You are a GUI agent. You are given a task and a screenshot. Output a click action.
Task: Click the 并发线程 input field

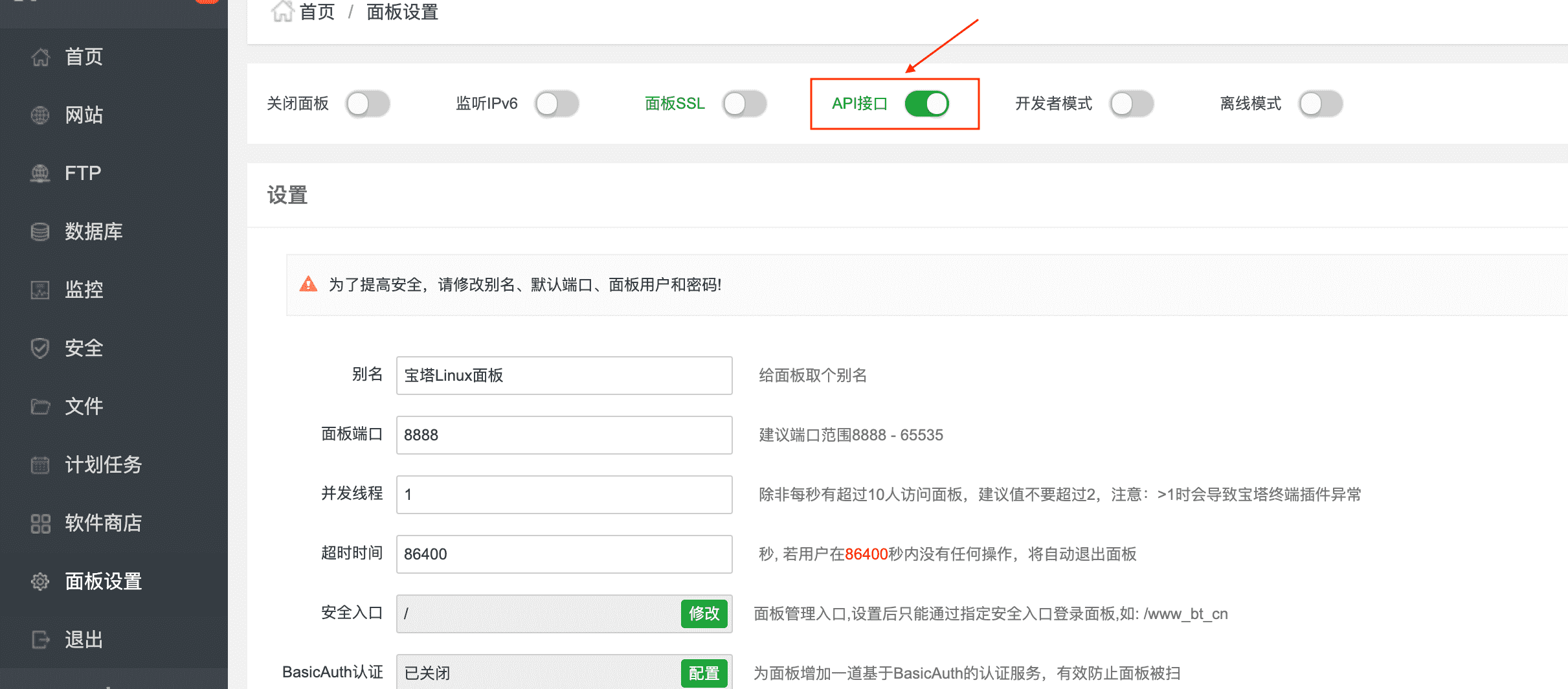click(x=565, y=495)
